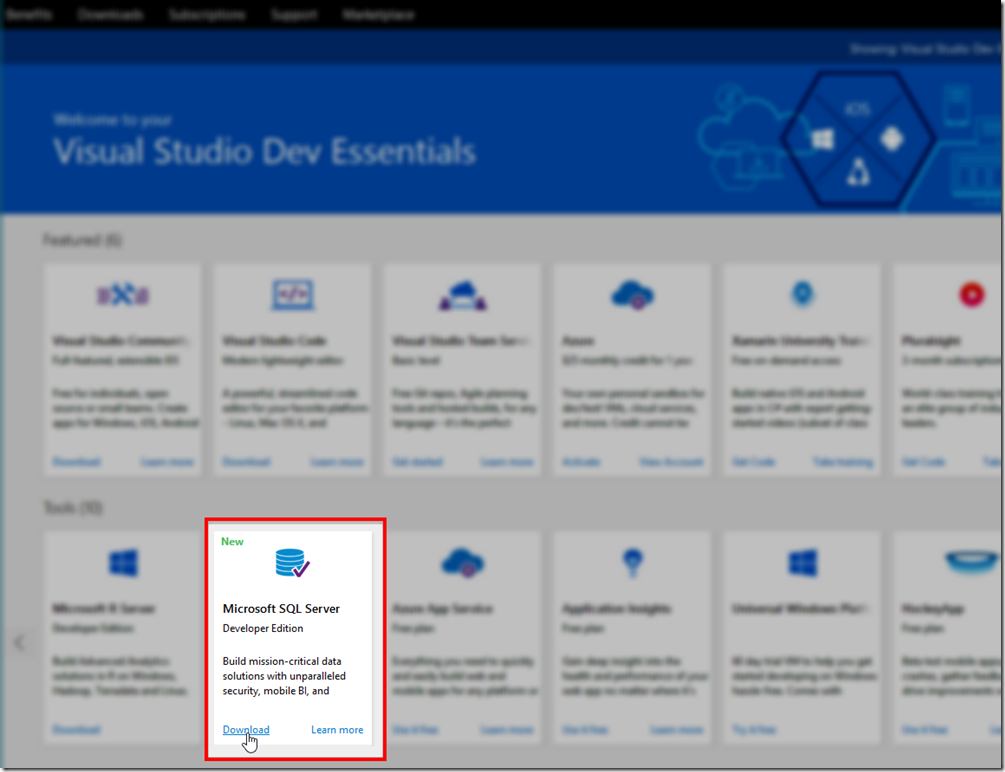Click Try it free for Universal Windows Platform
The width and height of the screenshot is (1005, 772).
coord(754,730)
